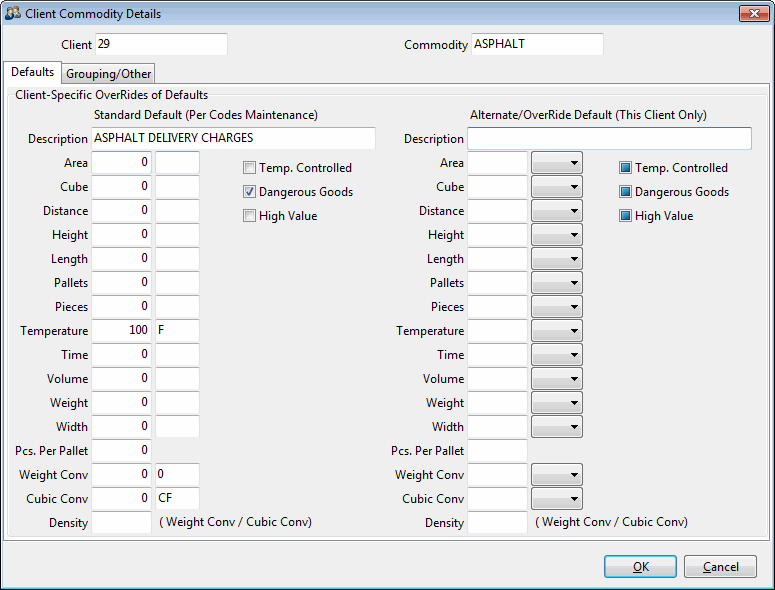
Task: Click the override Pcs. Per Pallet field
Action: pos(497,451)
